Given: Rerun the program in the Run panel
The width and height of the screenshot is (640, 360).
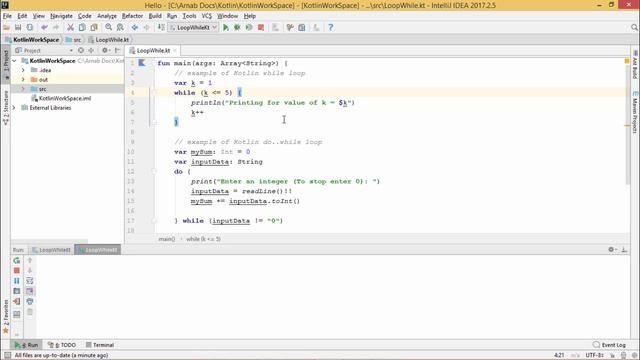Looking at the screenshot, I should 17,260.
